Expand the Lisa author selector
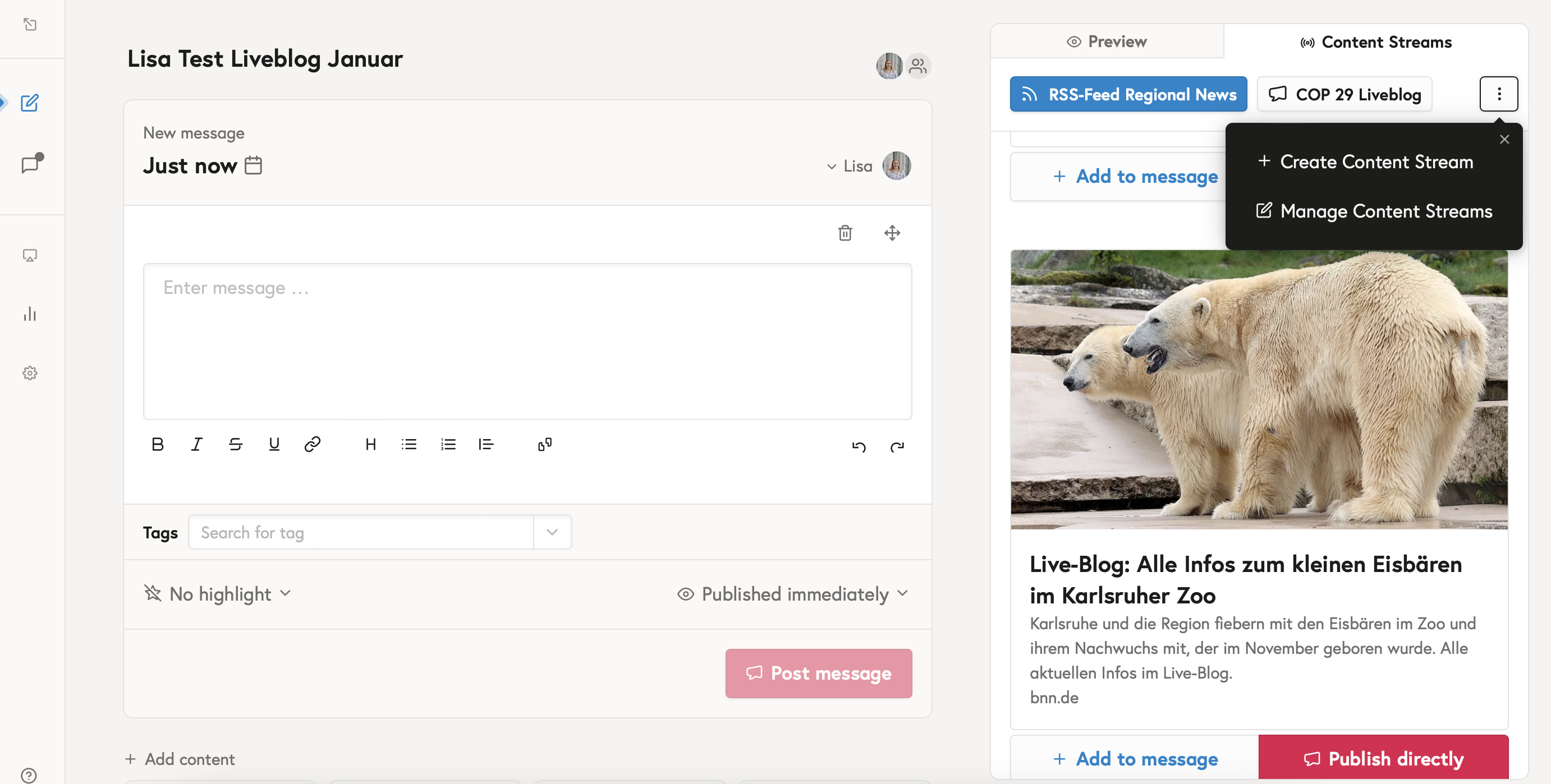Viewport: 1551px width, 784px height. click(x=850, y=166)
